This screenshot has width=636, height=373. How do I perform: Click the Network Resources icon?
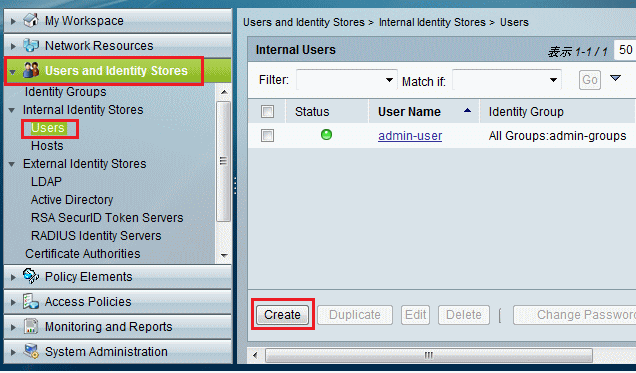[x=31, y=45]
